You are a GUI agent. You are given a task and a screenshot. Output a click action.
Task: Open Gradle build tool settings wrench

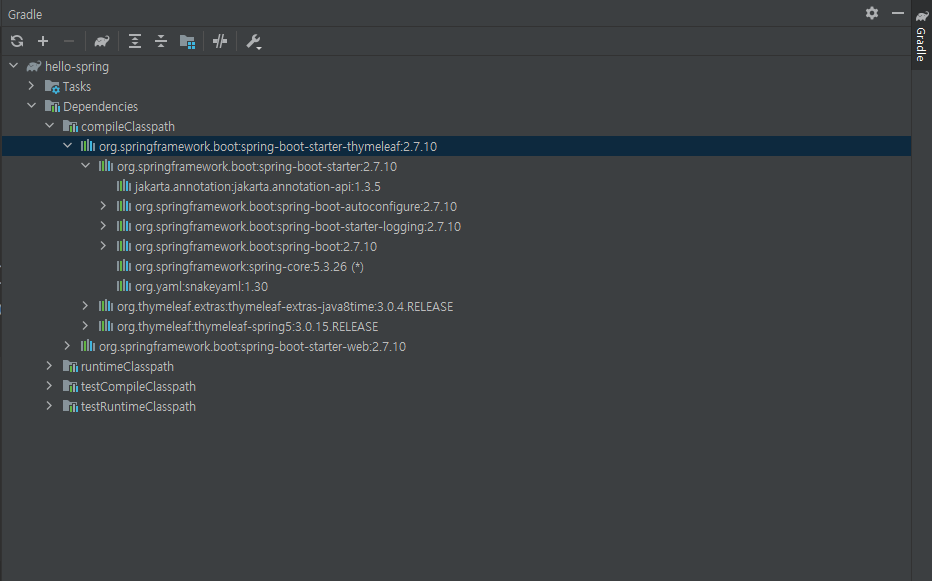[254, 42]
